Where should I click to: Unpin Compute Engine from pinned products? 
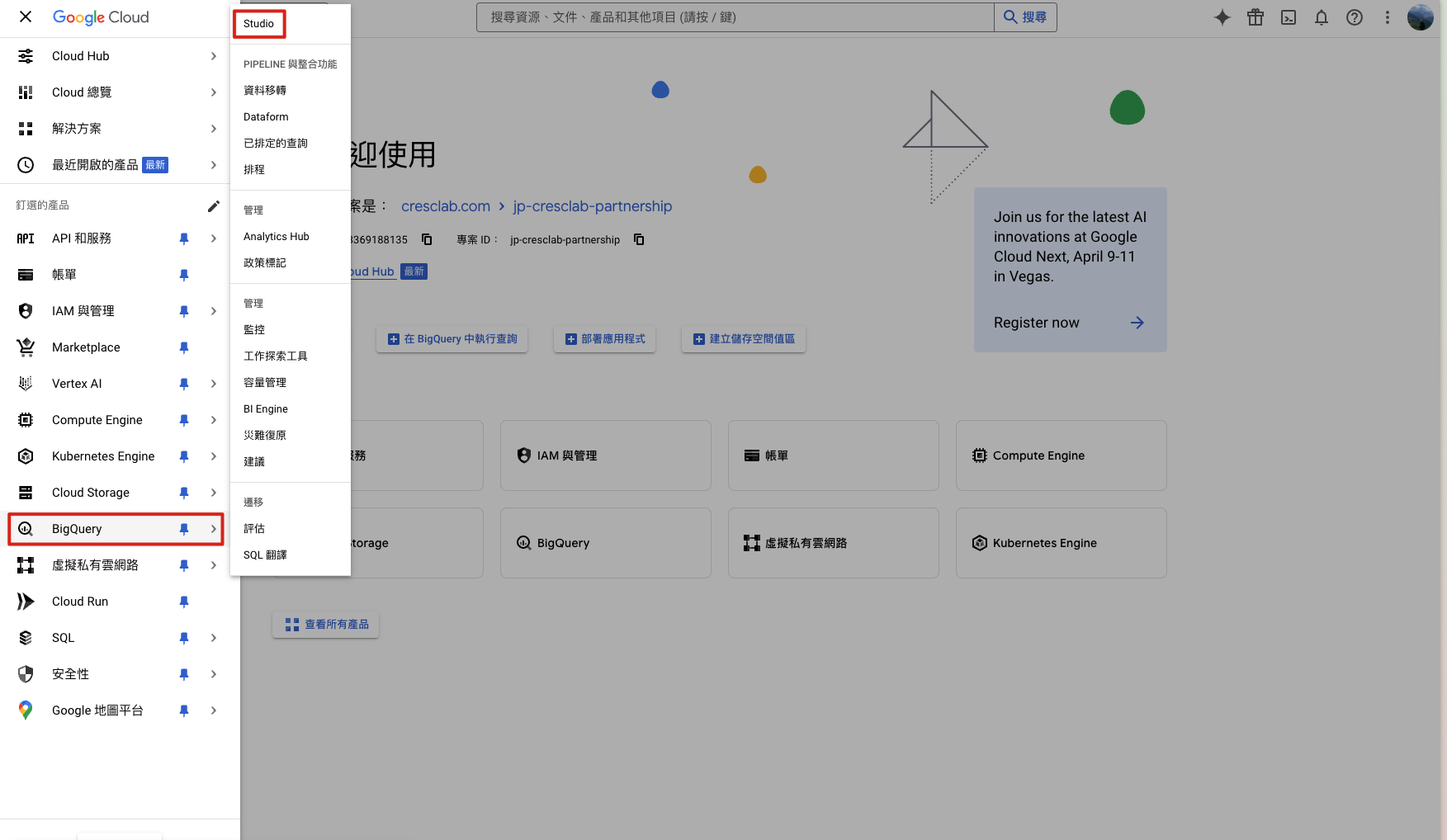[184, 420]
